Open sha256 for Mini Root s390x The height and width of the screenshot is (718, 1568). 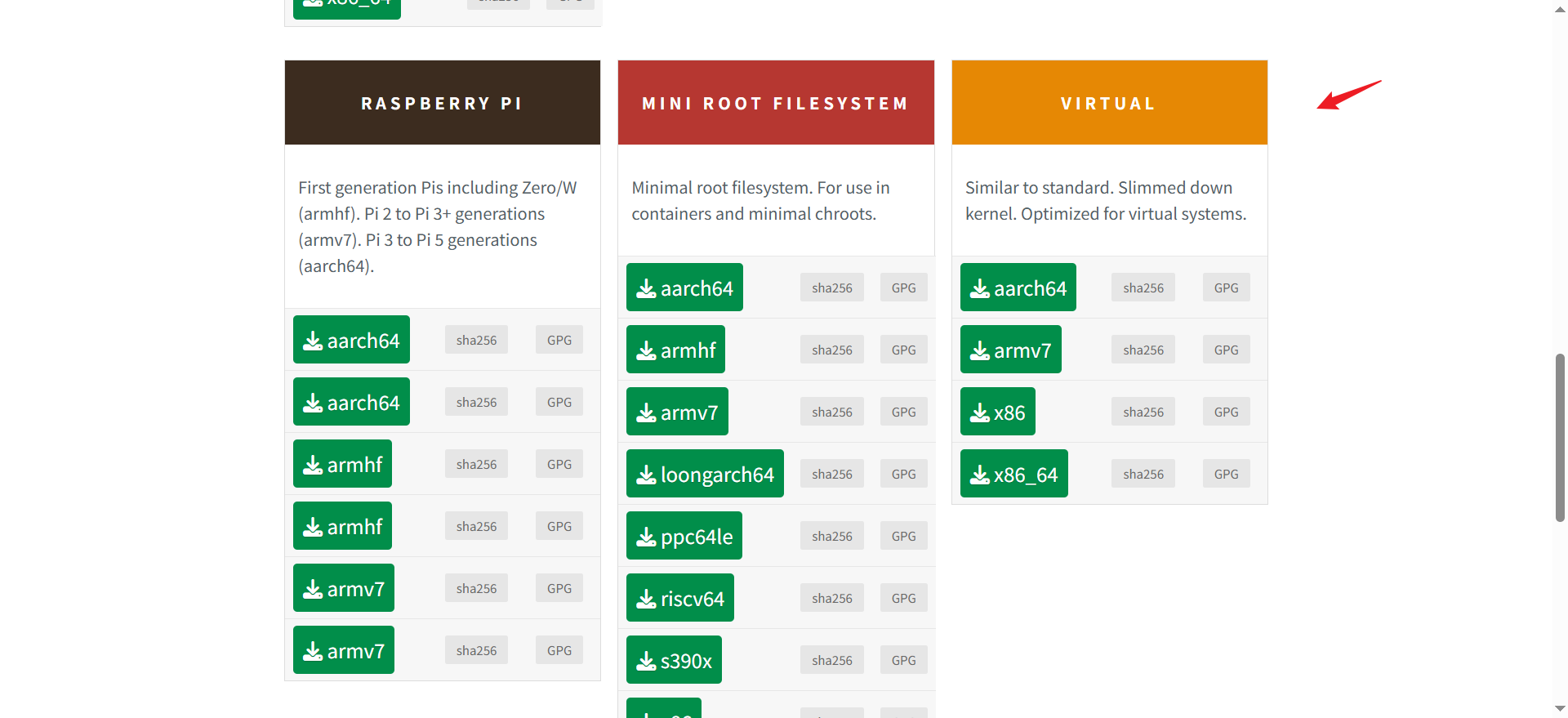(831, 660)
